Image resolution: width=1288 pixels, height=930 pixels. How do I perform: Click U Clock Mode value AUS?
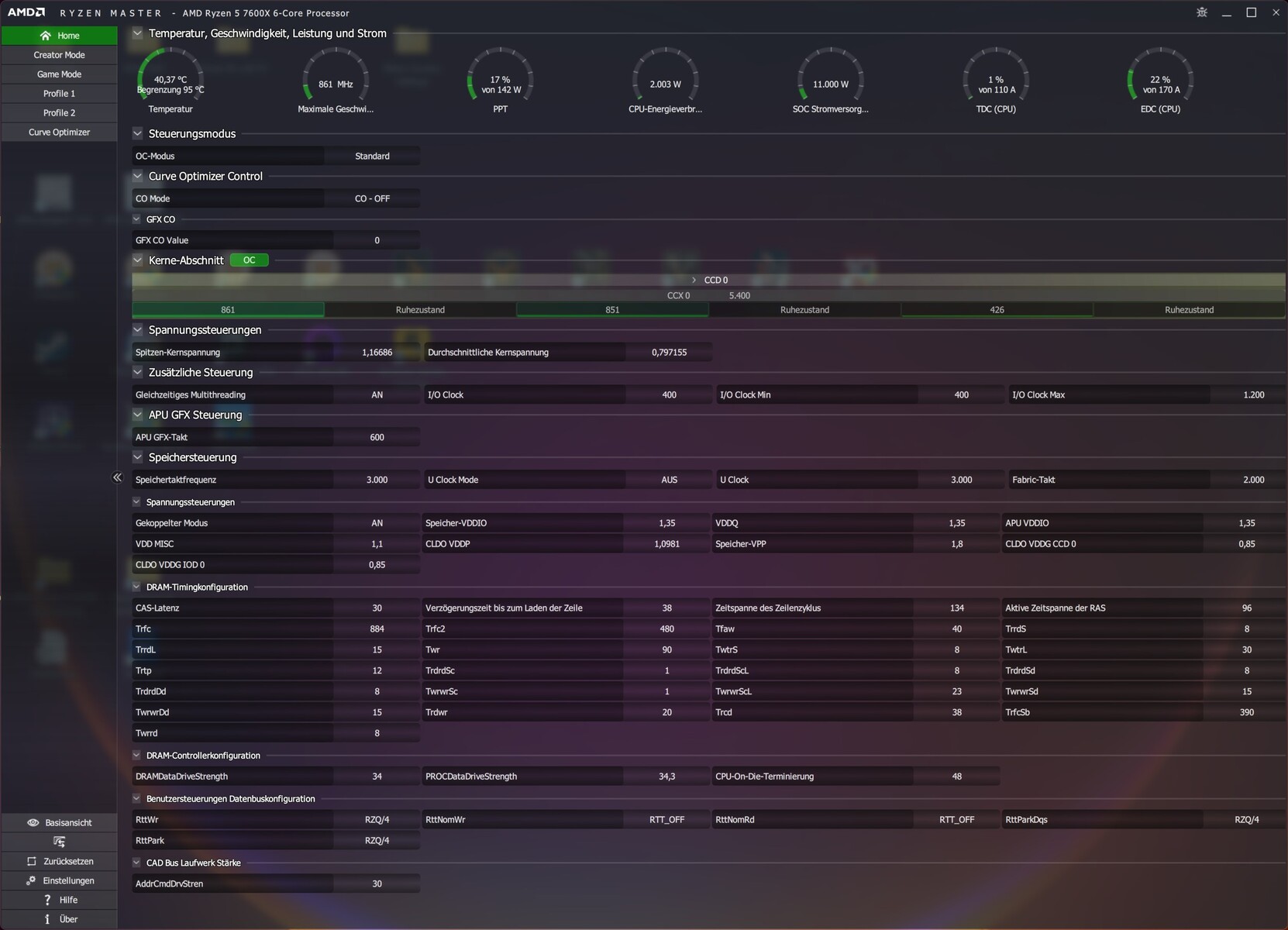click(670, 480)
